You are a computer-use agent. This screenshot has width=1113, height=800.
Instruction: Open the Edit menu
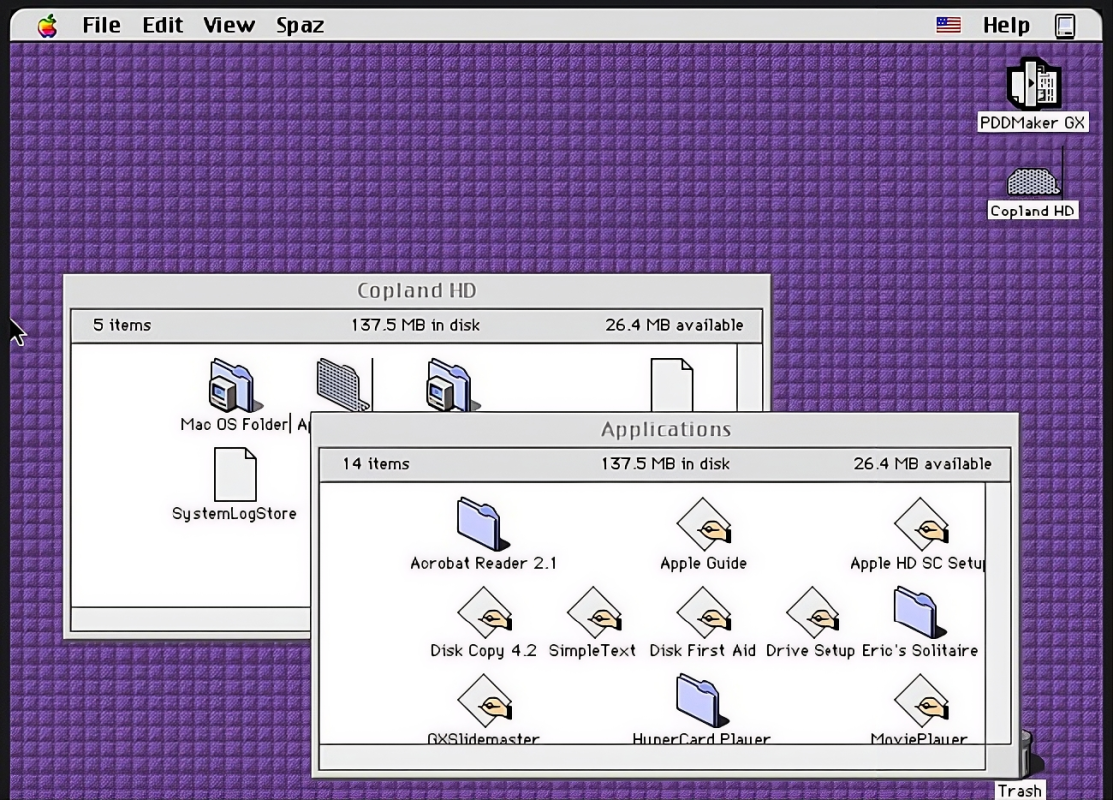163,26
